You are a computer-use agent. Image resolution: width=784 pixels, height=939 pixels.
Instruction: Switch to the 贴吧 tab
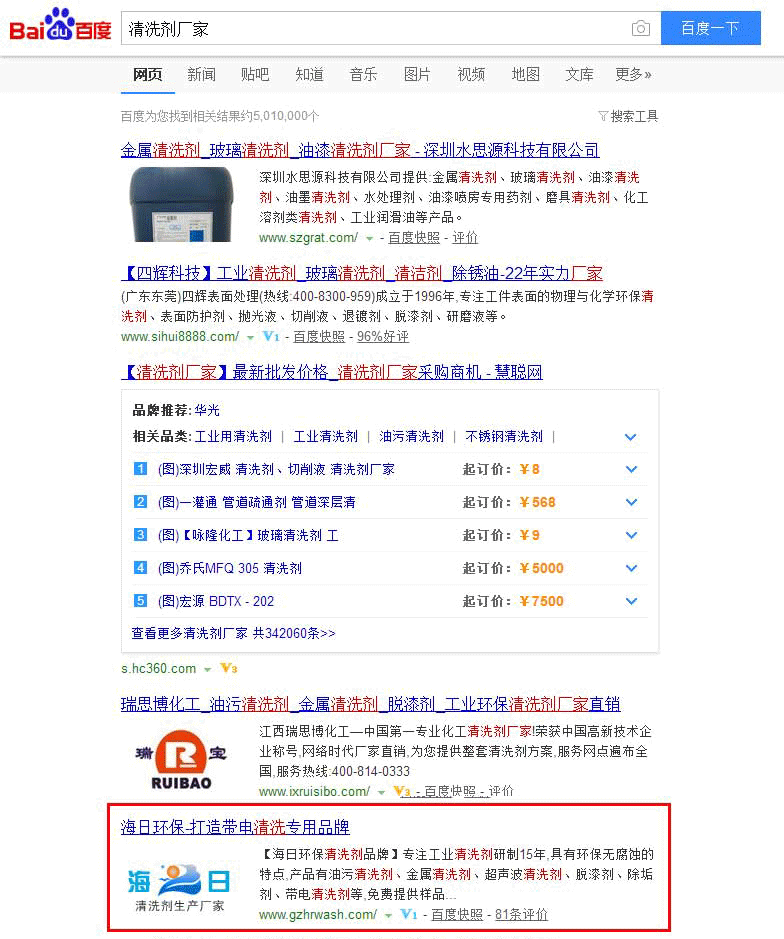[255, 74]
